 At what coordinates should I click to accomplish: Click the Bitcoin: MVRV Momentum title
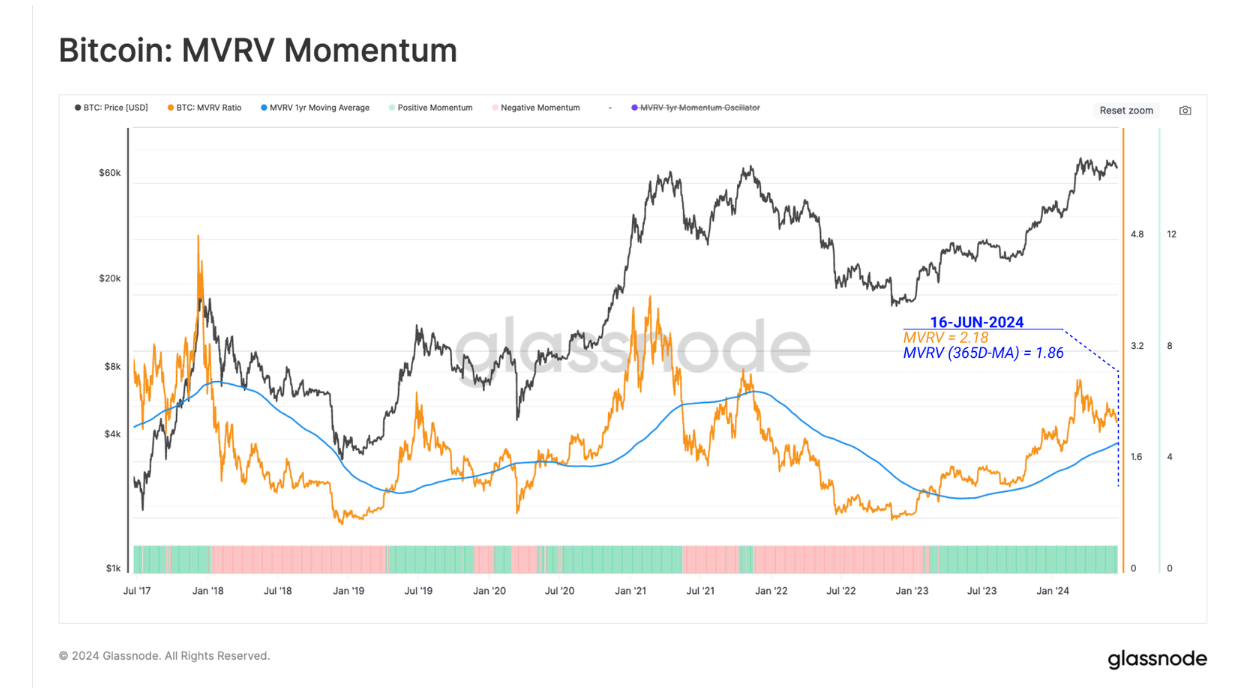[258, 50]
